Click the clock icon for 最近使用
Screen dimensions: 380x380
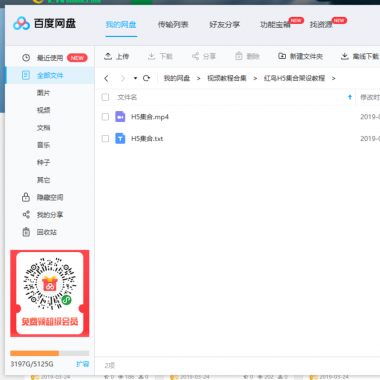click(26, 58)
